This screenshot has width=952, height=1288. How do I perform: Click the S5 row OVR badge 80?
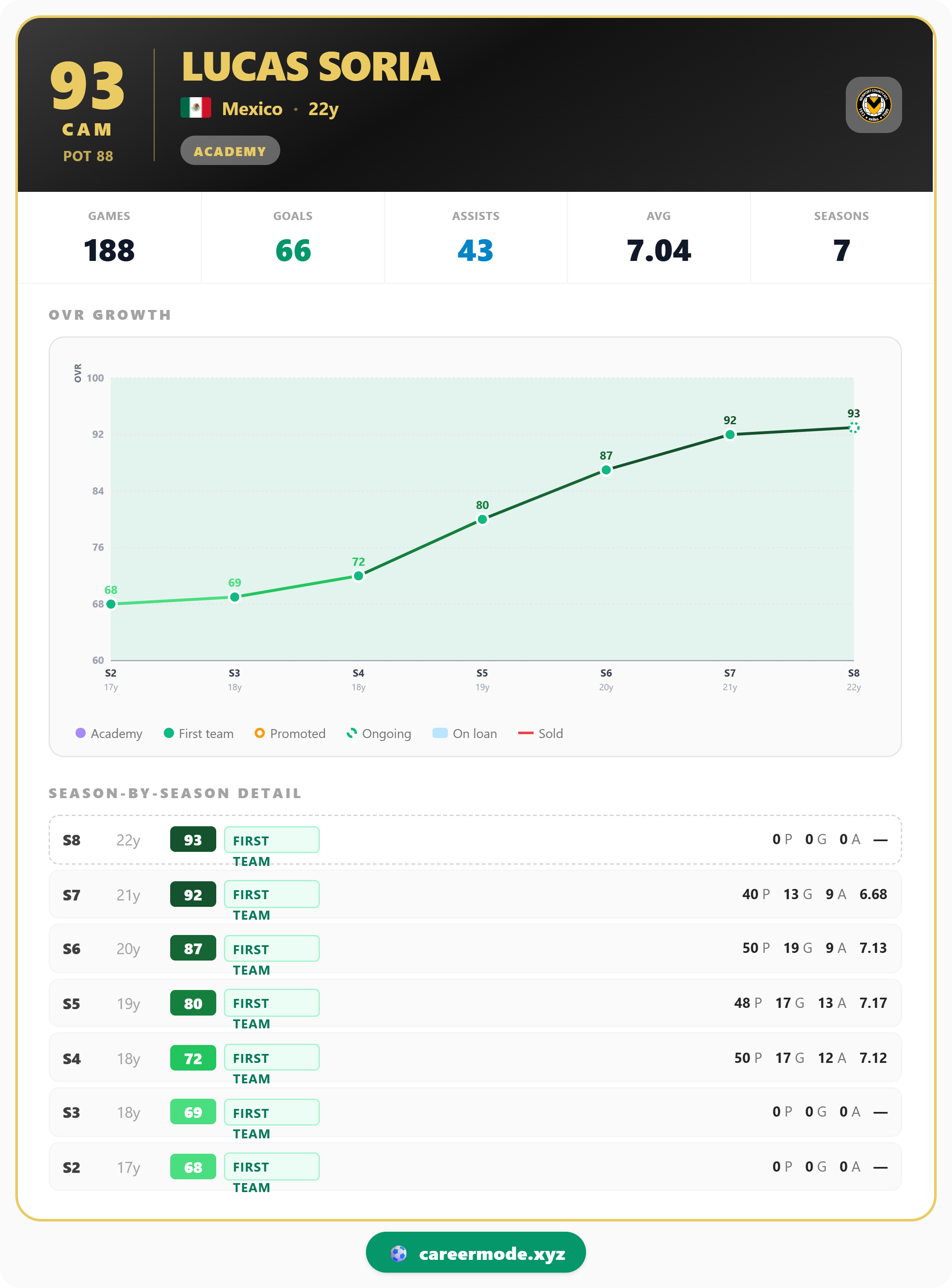point(193,1003)
